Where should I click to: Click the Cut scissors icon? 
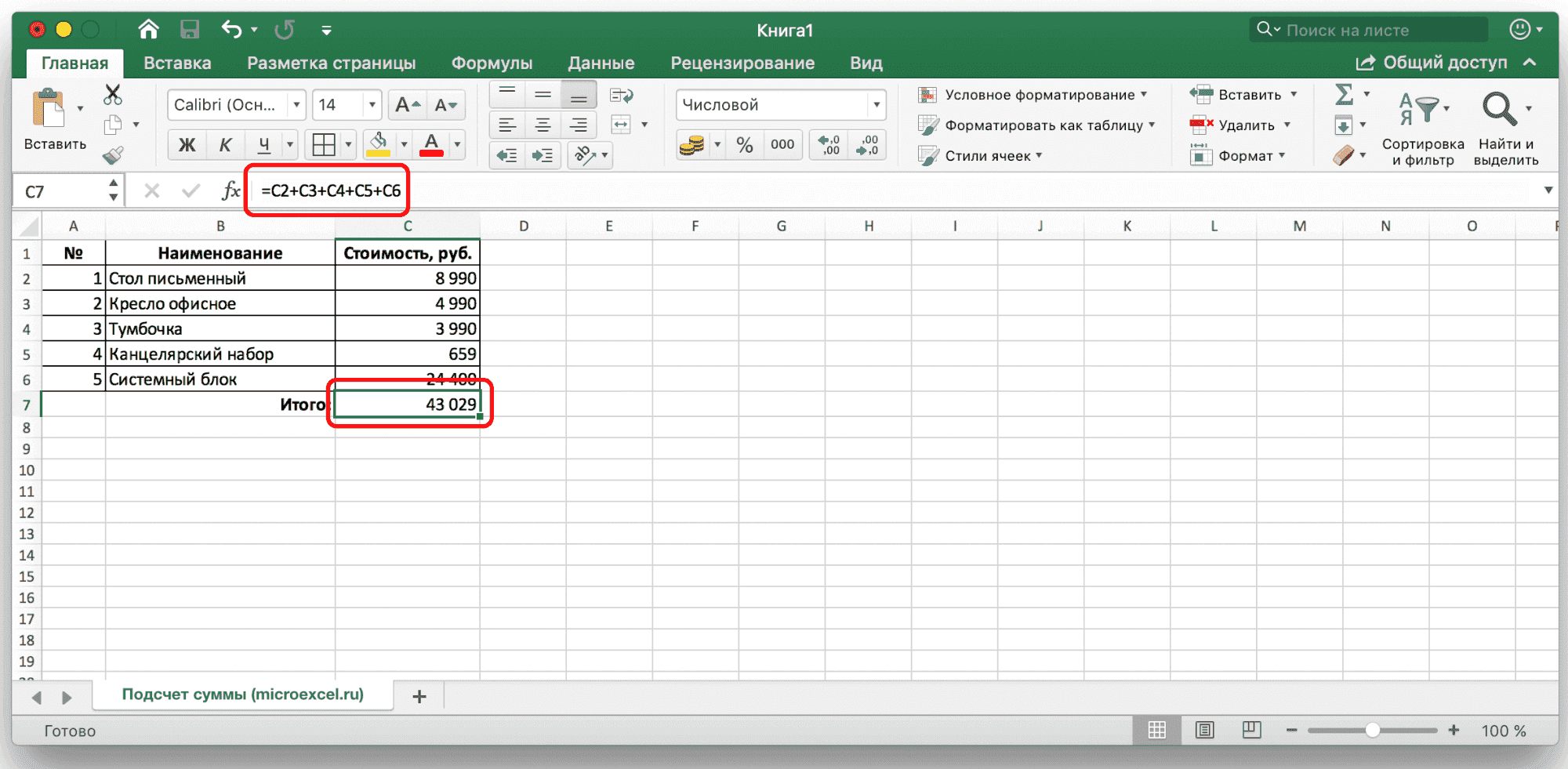coord(113,95)
